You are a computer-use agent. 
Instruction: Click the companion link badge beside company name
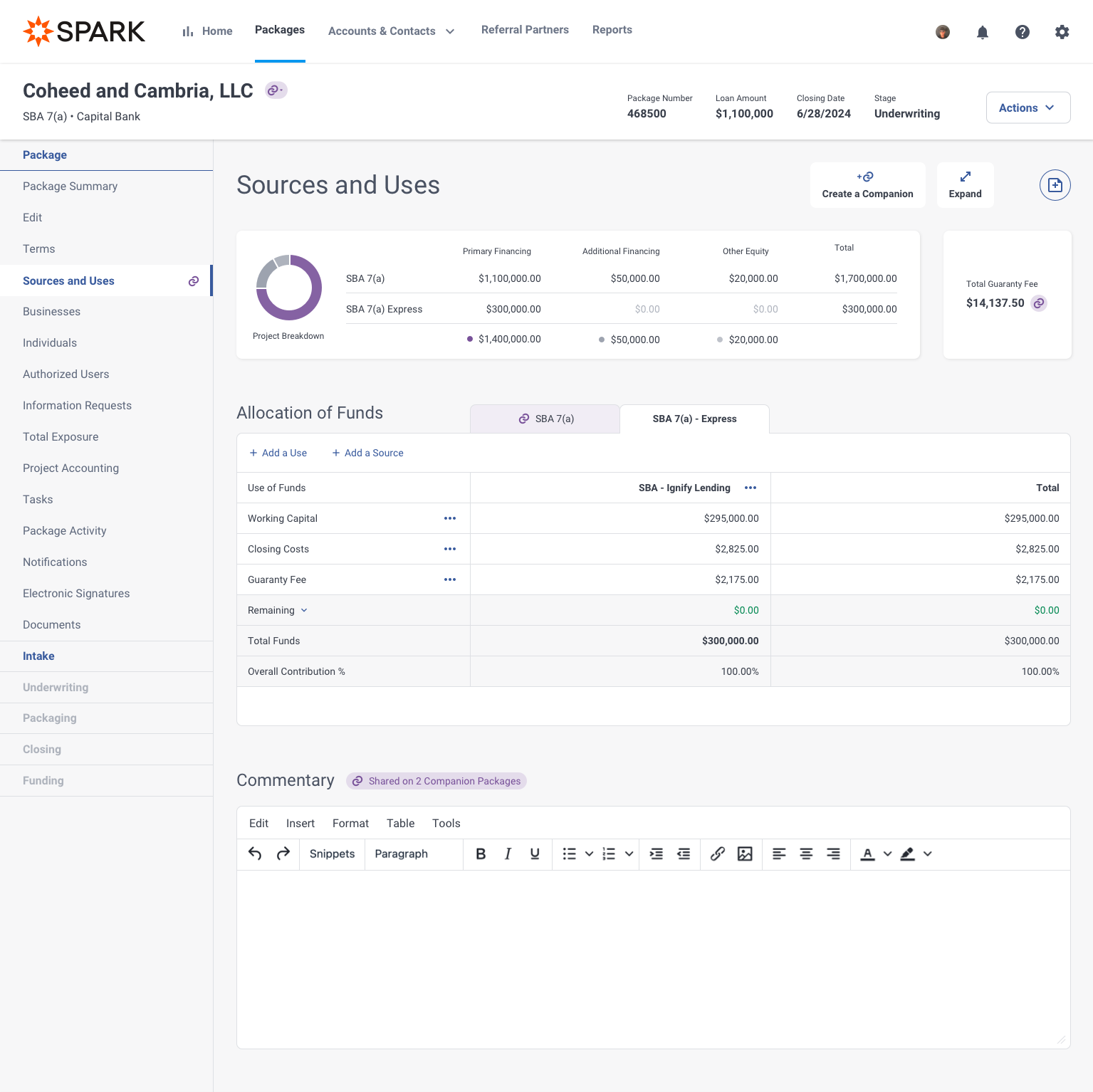[x=276, y=90]
